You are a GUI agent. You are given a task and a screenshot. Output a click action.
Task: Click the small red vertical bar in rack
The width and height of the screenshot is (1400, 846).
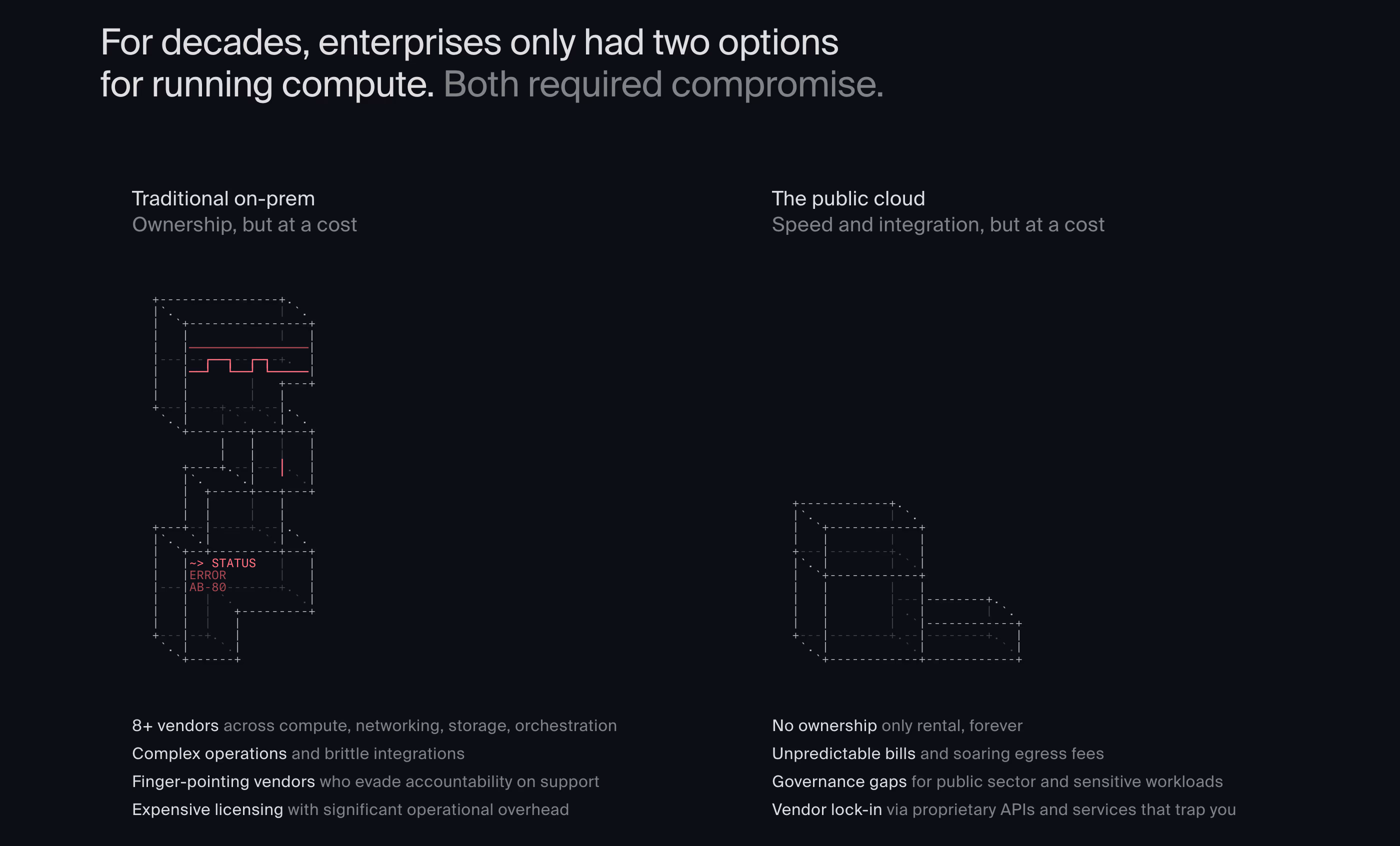tap(282, 467)
